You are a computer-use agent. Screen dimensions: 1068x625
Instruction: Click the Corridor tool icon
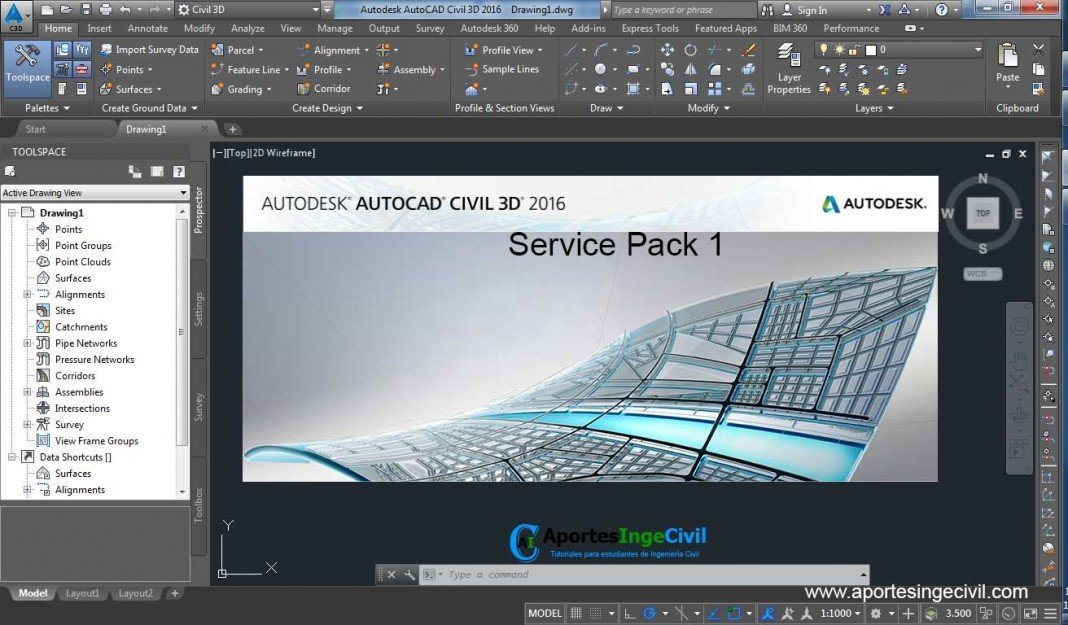coord(303,89)
